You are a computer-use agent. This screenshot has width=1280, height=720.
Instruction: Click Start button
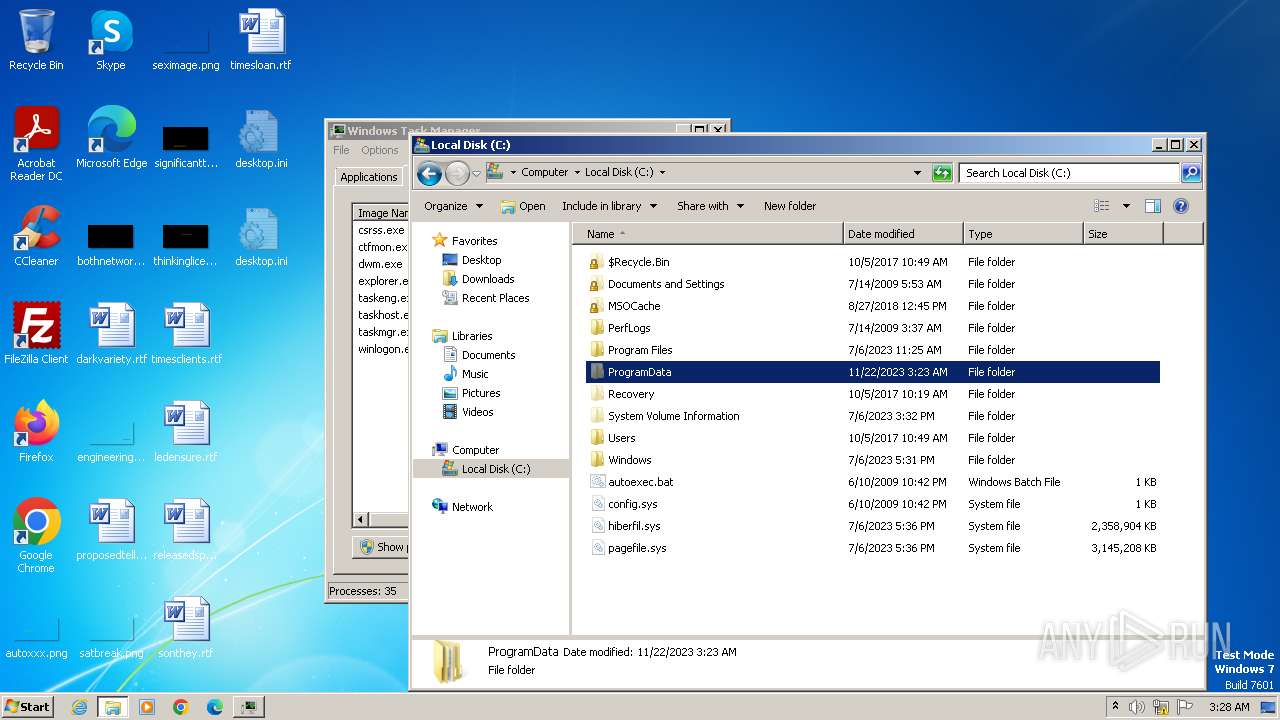(28, 707)
